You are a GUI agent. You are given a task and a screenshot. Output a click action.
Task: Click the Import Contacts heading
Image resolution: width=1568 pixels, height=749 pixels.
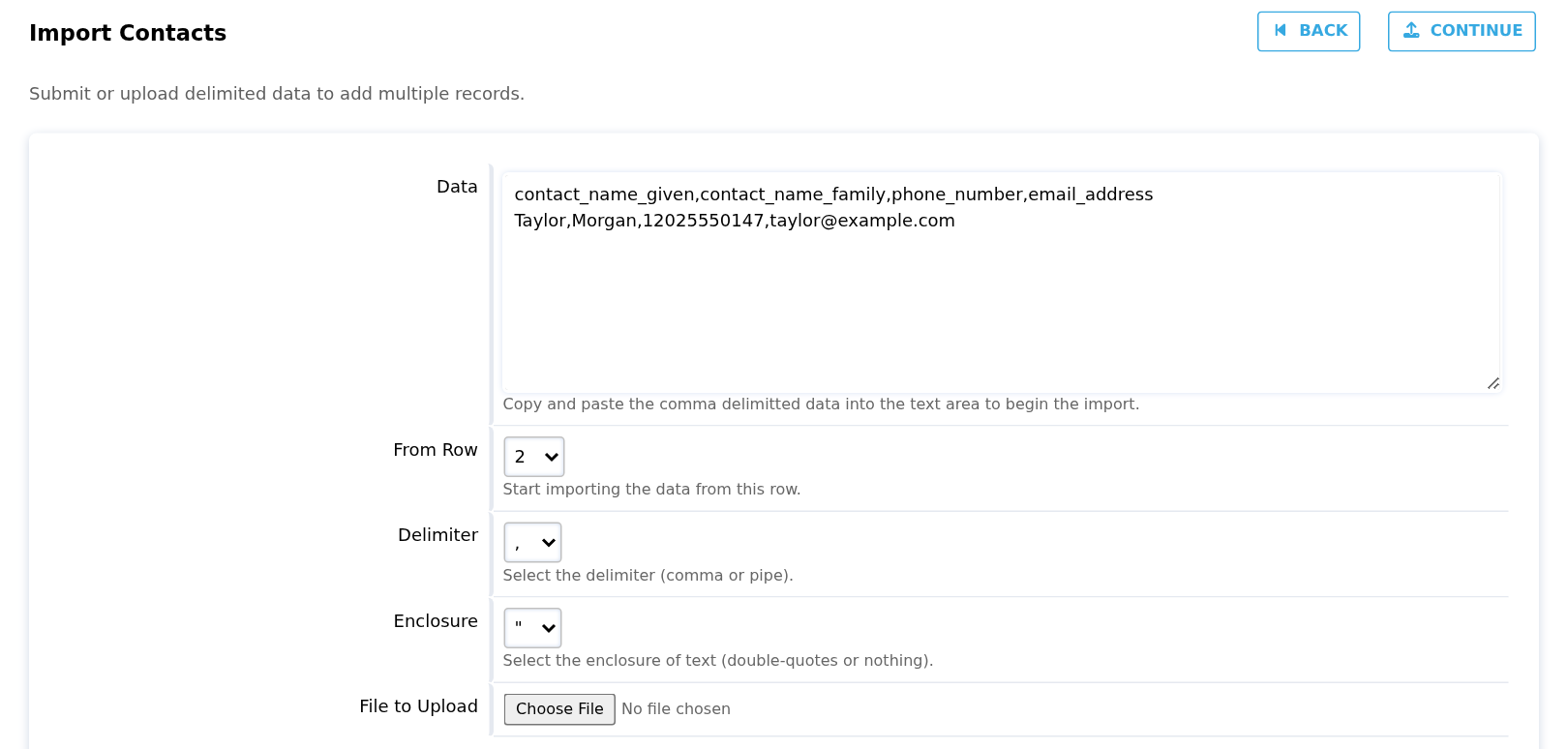click(128, 33)
